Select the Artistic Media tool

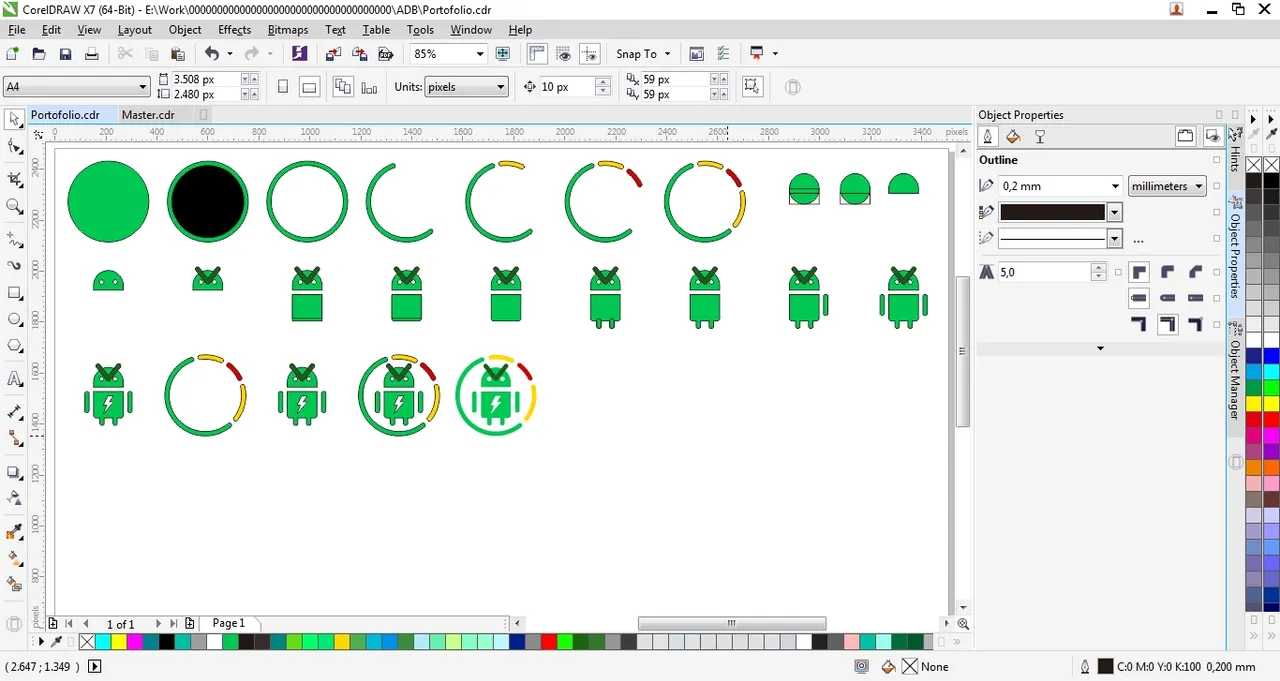coord(14,266)
